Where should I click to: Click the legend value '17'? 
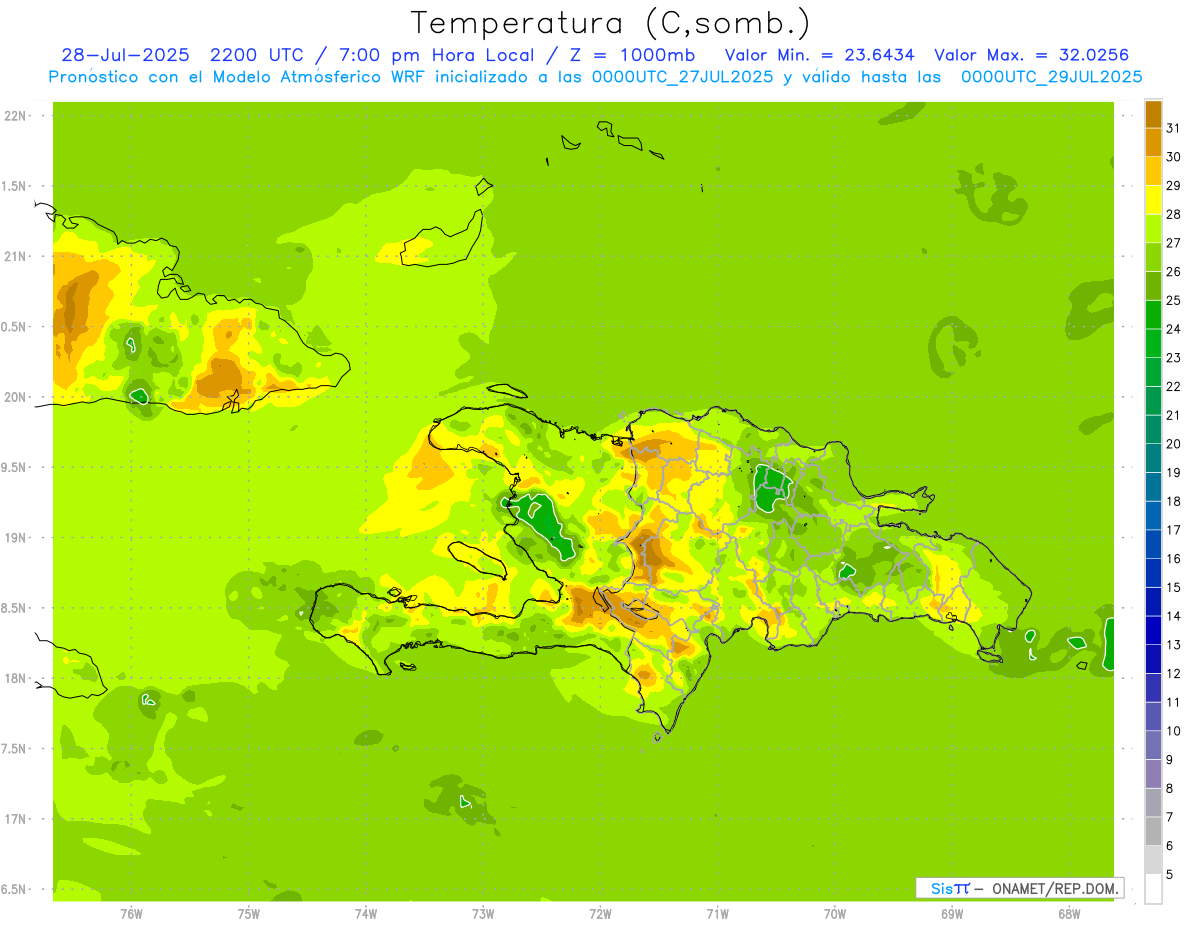pyautogui.click(x=1173, y=530)
